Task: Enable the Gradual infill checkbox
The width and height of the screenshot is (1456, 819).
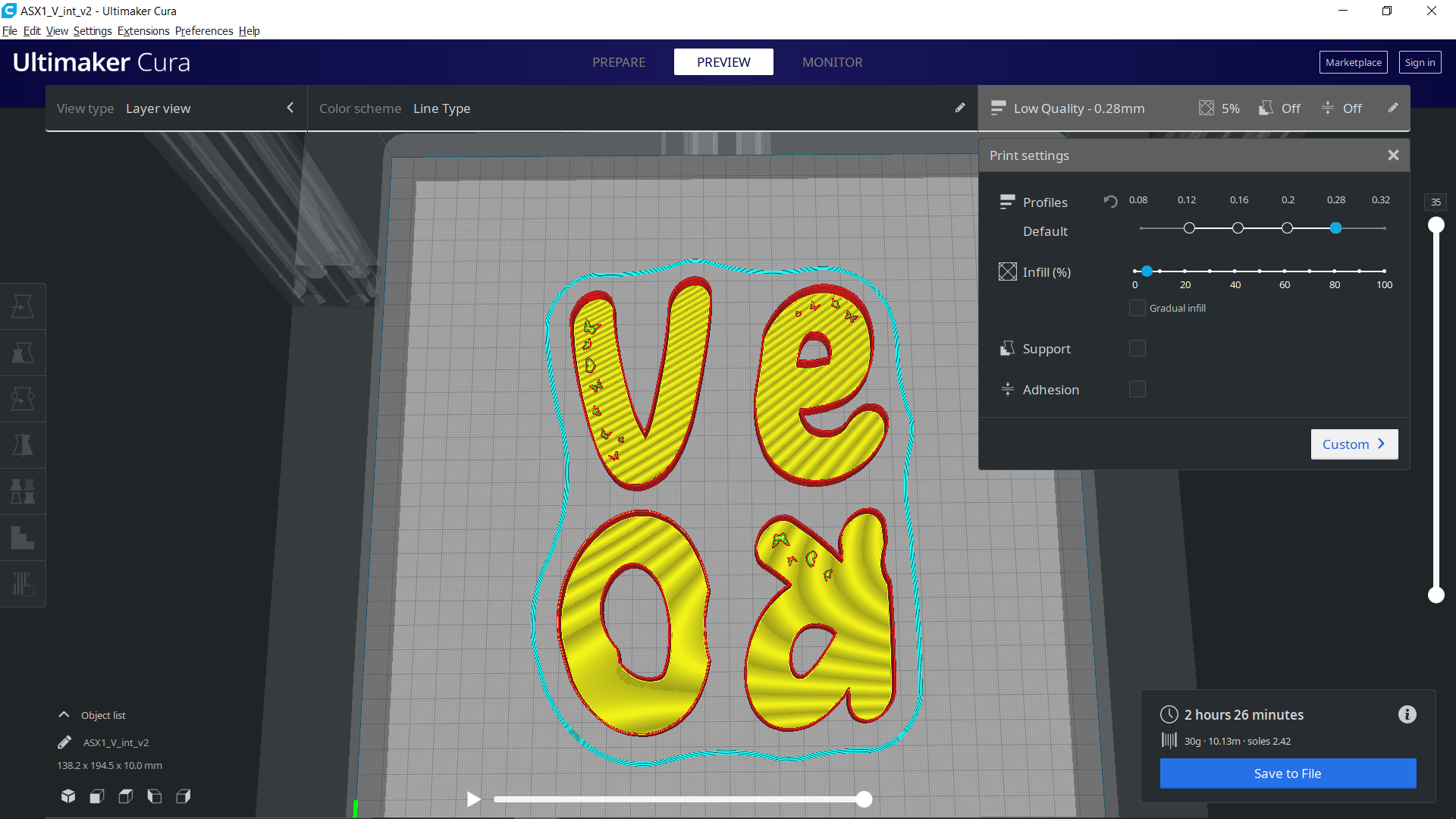Action: tap(1137, 308)
